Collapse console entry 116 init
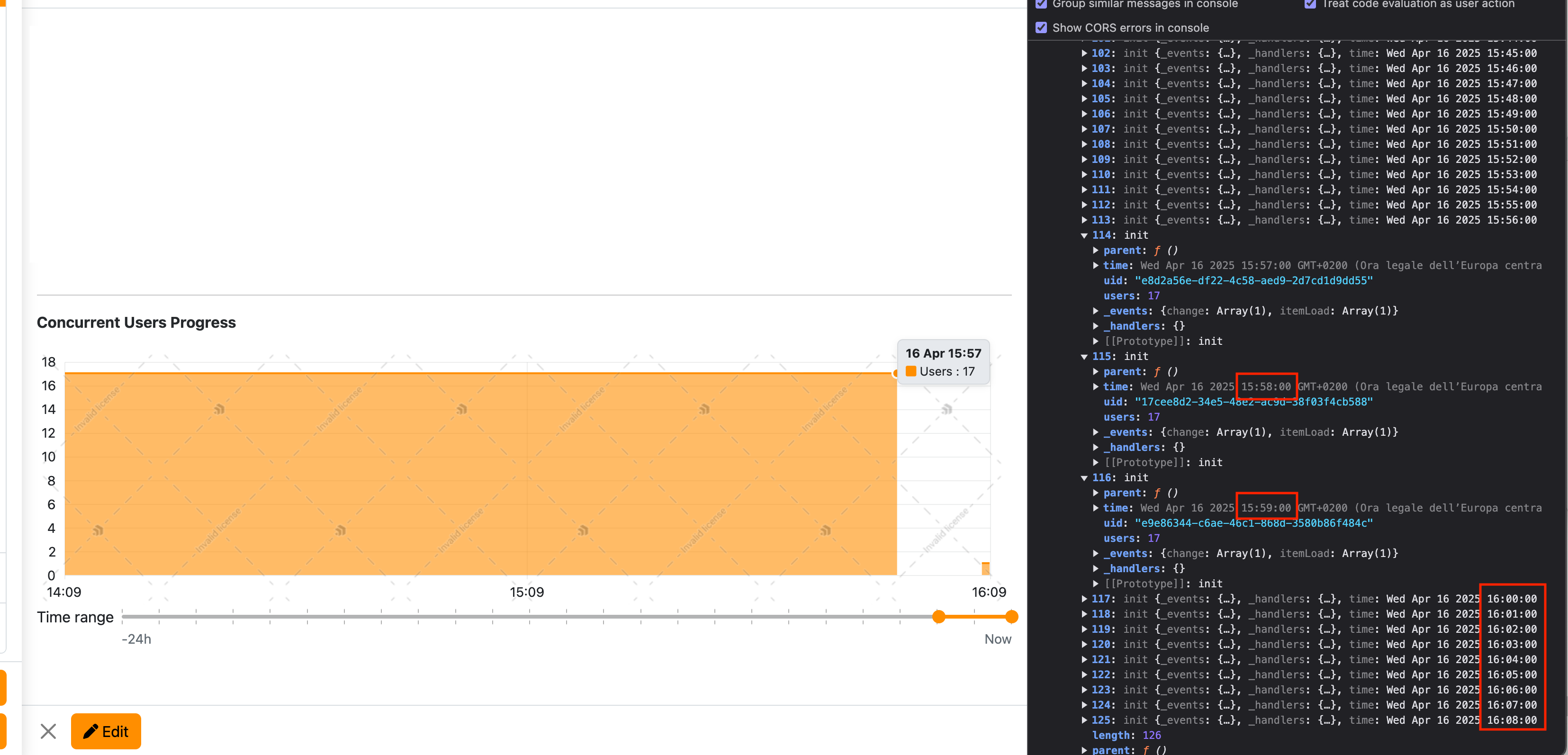The width and height of the screenshot is (1568, 755). point(1084,478)
